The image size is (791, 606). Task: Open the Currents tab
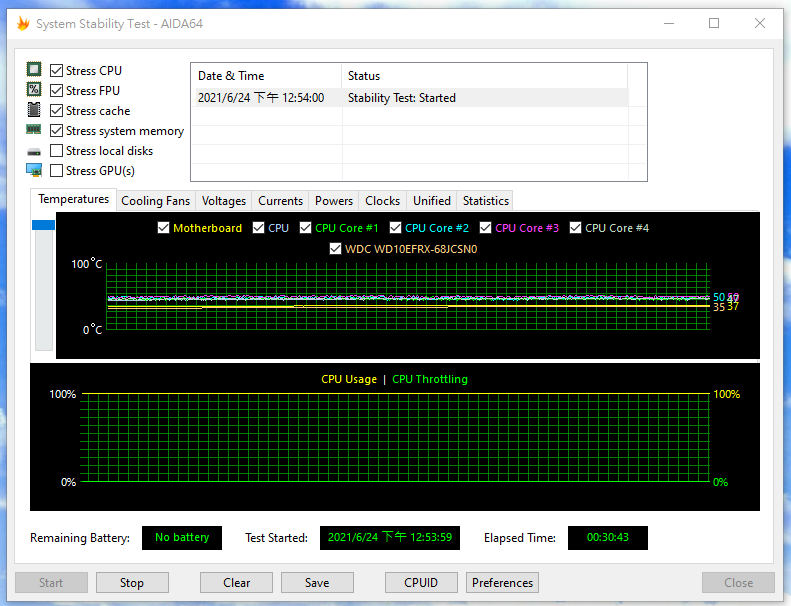click(x=280, y=201)
